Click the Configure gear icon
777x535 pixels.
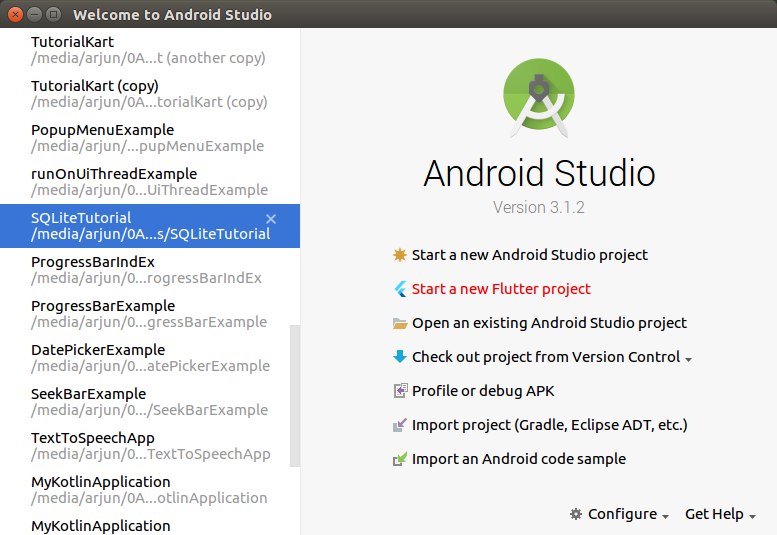tap(576, 514)
